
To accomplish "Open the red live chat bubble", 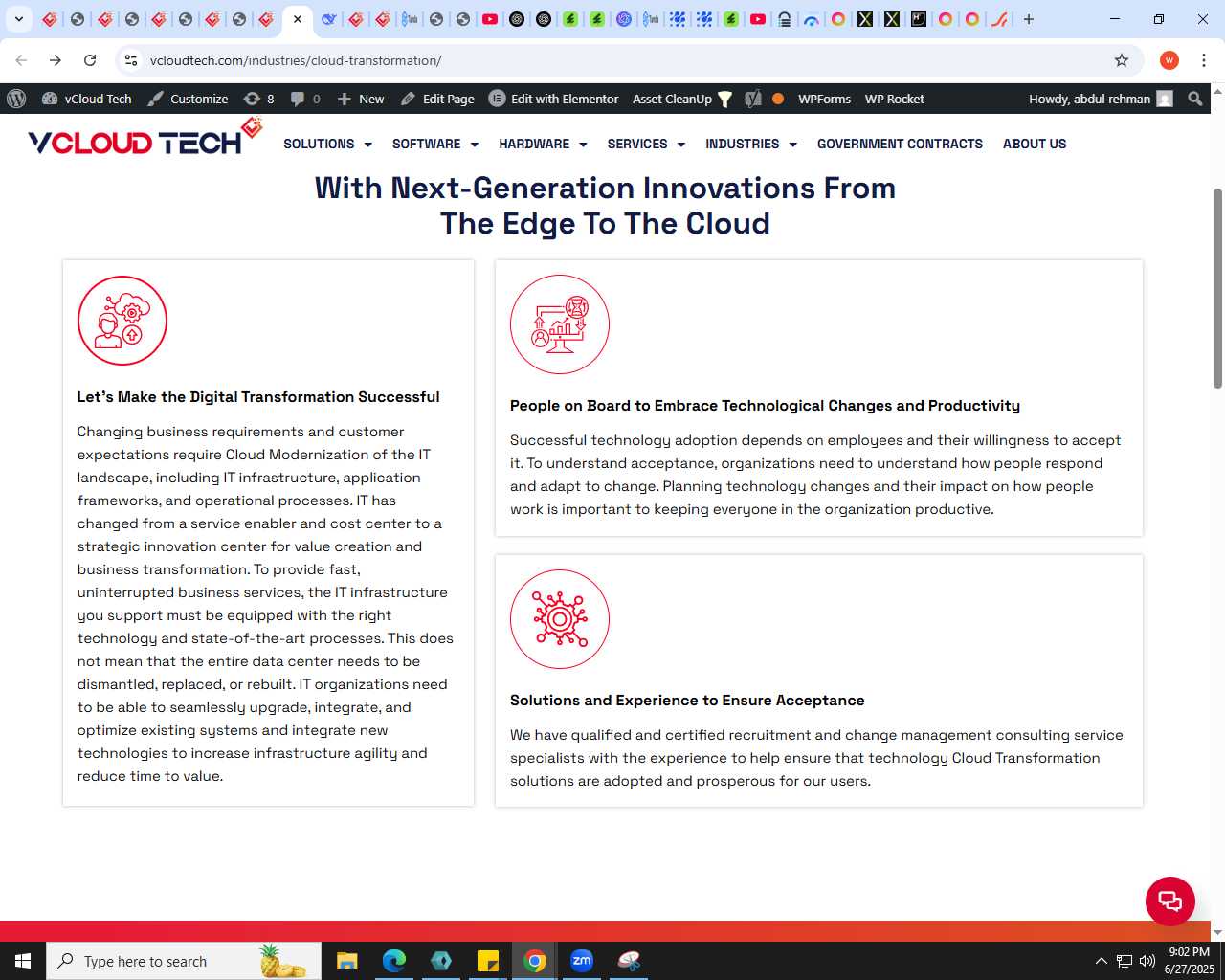I will 1170,901.
